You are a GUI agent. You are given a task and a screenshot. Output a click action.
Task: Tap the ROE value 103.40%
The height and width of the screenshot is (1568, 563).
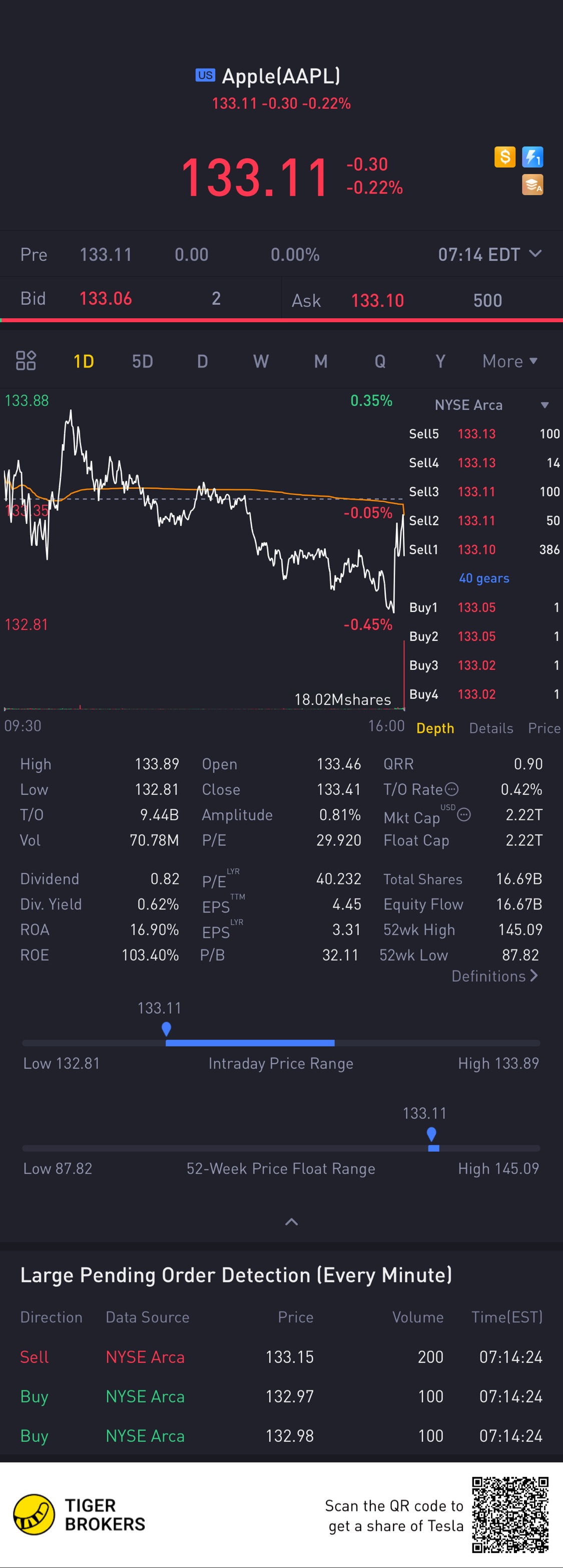[150, 955]
